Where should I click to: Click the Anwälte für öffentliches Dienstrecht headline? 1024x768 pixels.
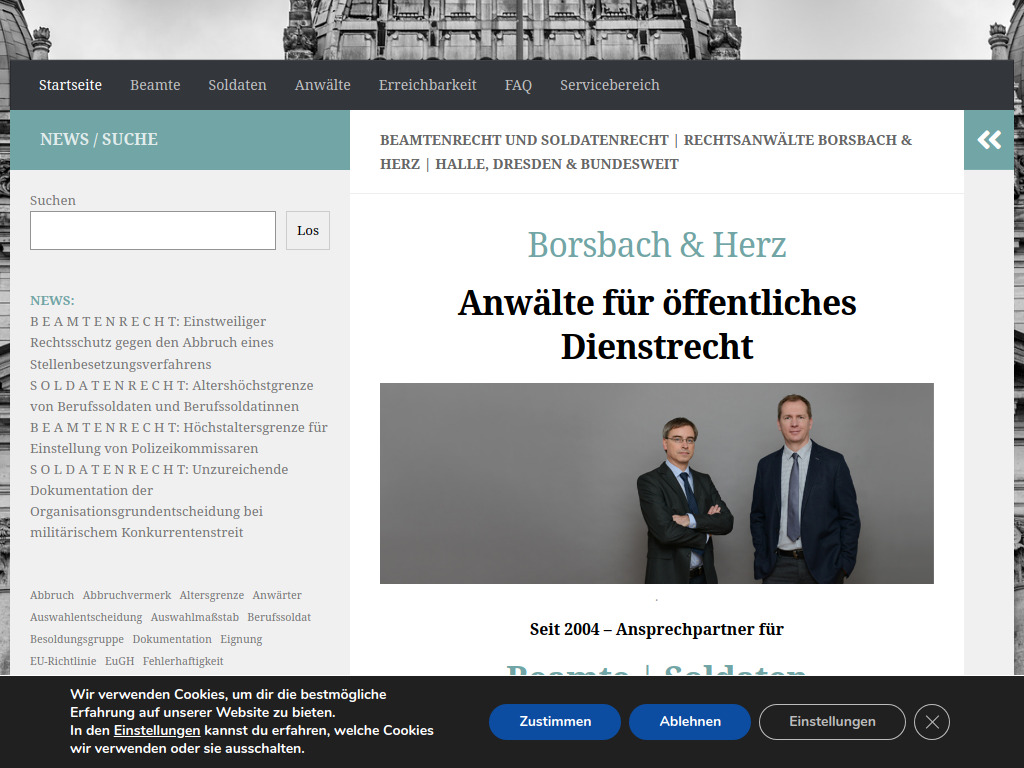657,325
